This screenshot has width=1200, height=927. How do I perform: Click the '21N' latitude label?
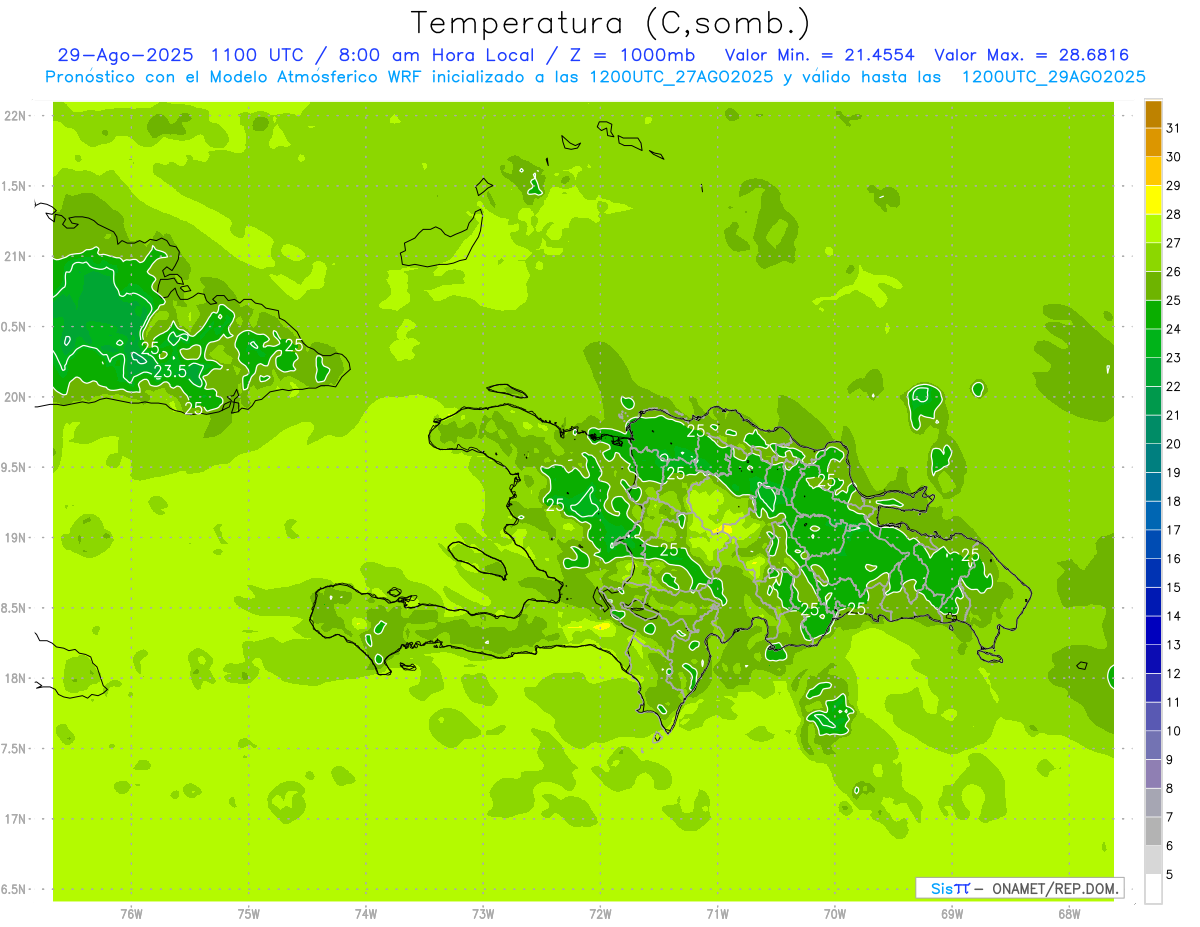15,256
